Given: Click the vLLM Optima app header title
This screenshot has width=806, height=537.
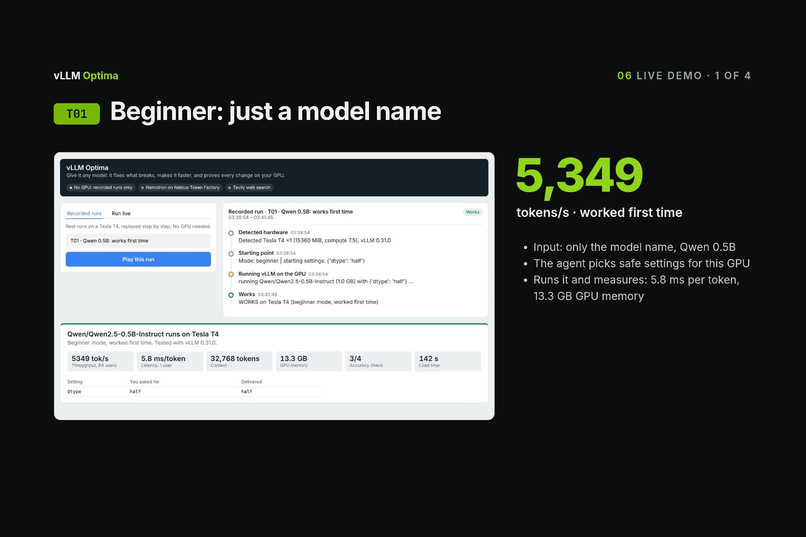Looking at the screenshot, I should point(87,168).
